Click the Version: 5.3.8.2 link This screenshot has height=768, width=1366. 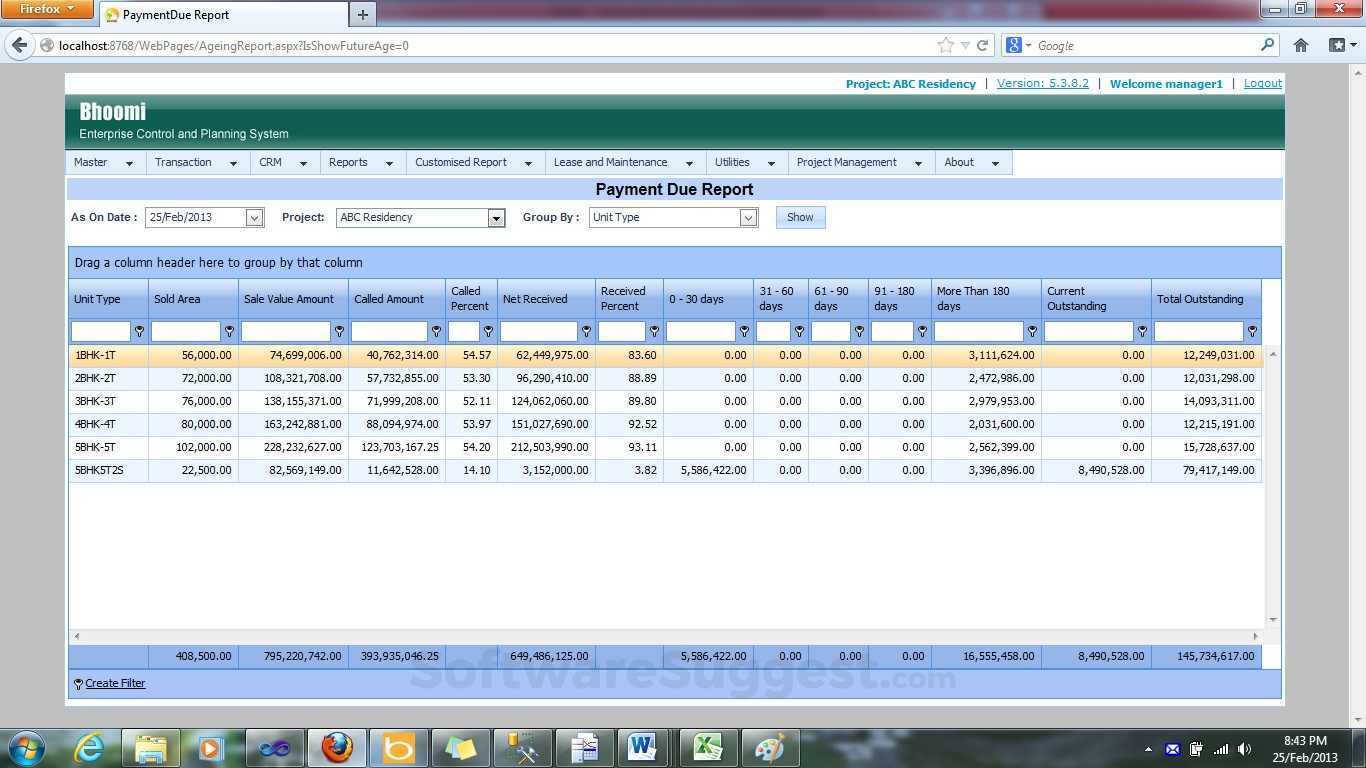(1042, 83)
